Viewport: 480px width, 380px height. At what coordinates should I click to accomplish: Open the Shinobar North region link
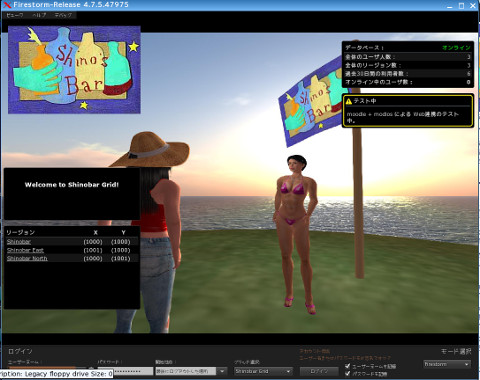(27, 258)
